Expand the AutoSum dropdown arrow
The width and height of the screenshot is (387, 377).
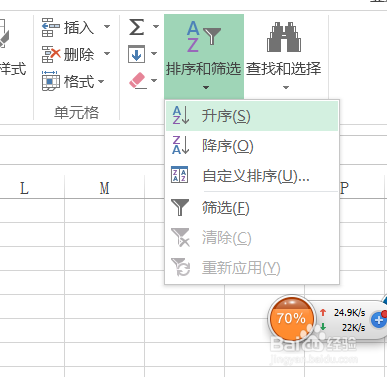[156, 26]
